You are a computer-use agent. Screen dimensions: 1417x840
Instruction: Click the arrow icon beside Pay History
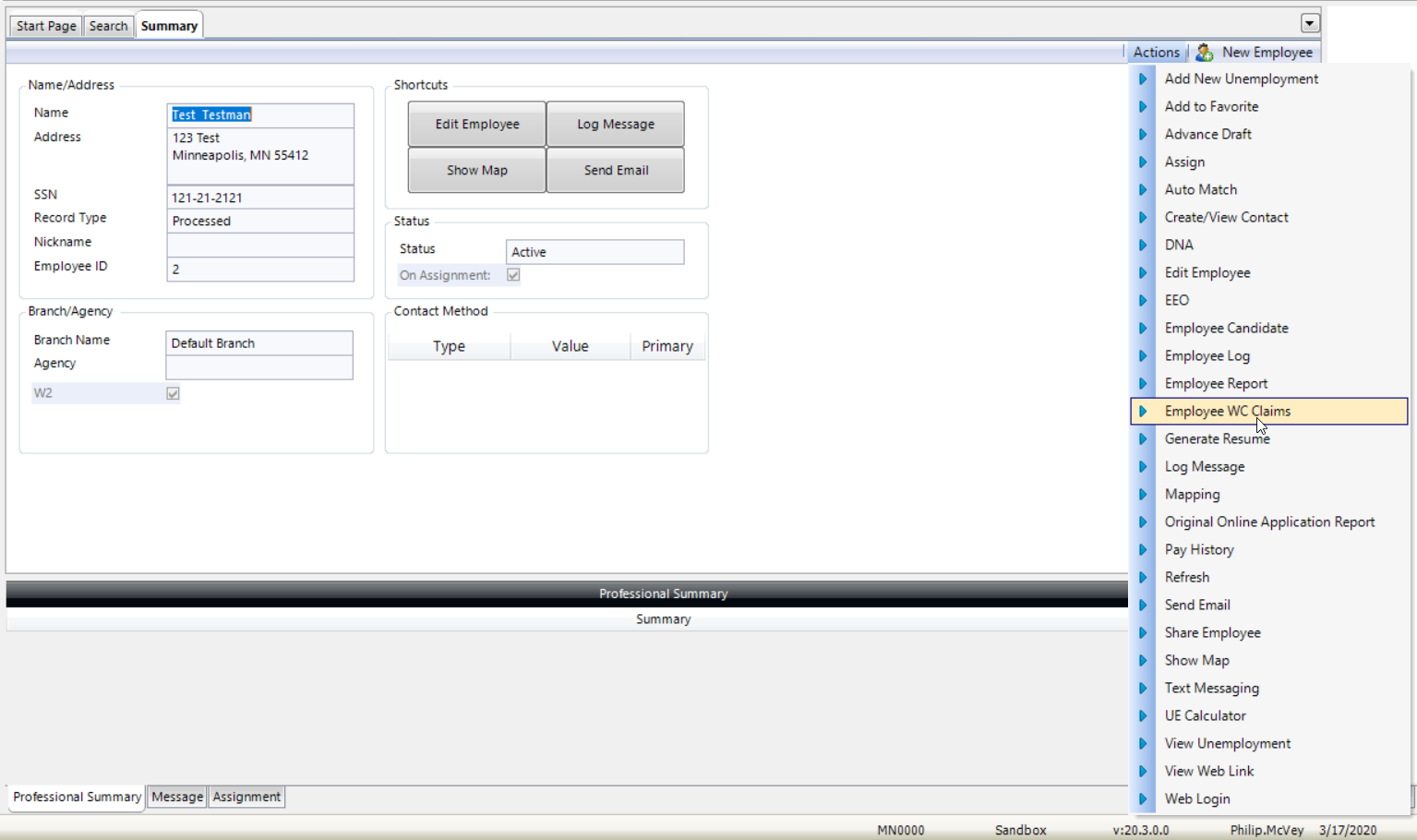tap(1143, 550)
